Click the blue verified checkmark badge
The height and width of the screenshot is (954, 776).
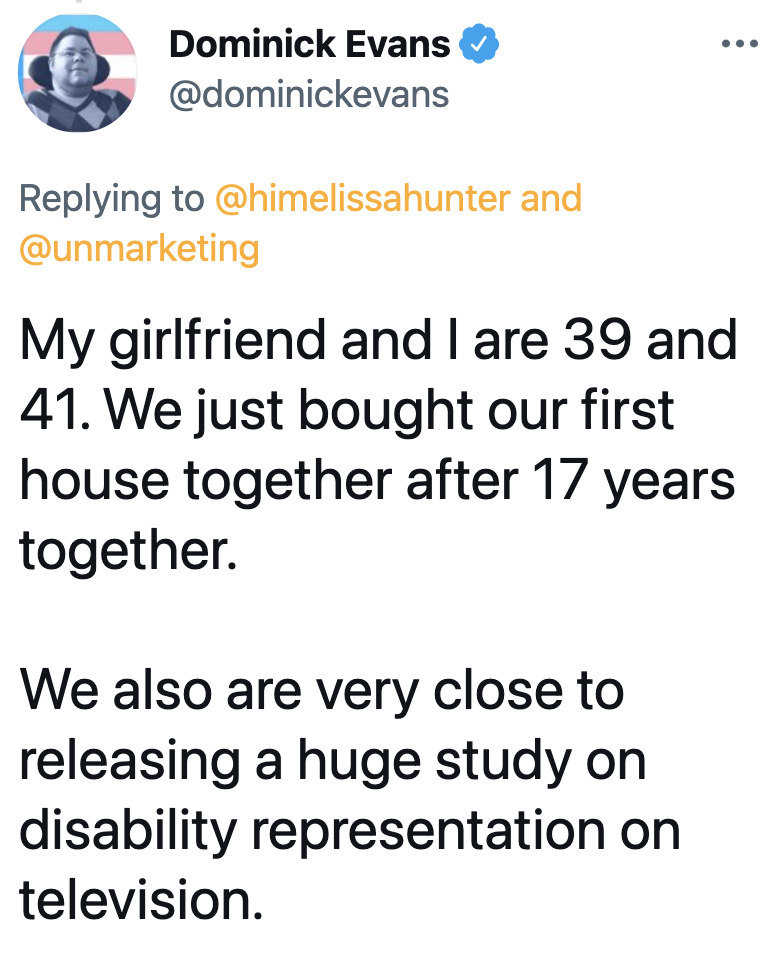click(478, 43)
